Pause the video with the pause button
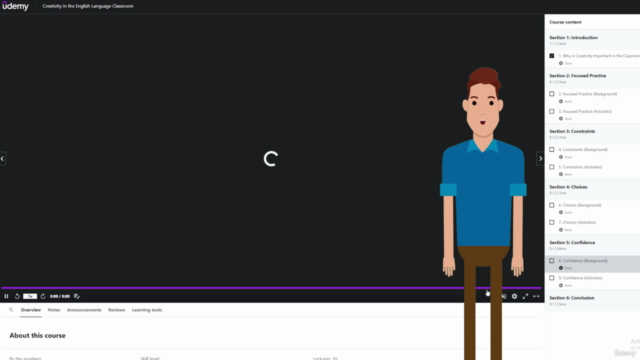Screen dimensions: 640x360 tap(6, 296)
